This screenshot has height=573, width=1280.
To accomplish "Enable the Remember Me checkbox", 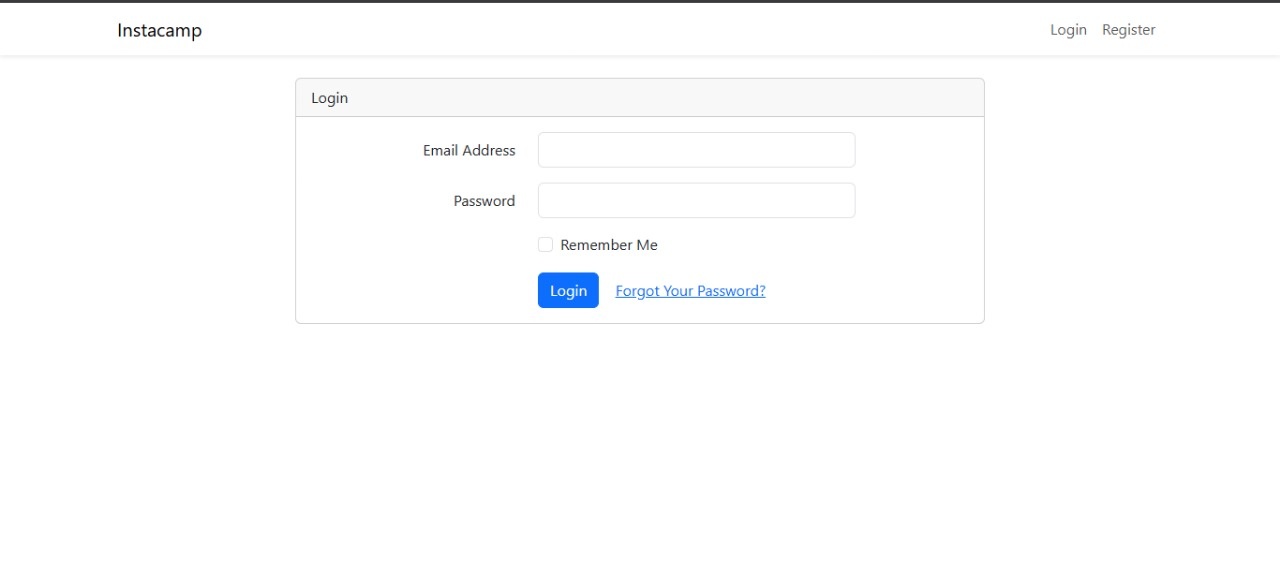I will click(x=545, y=245).
